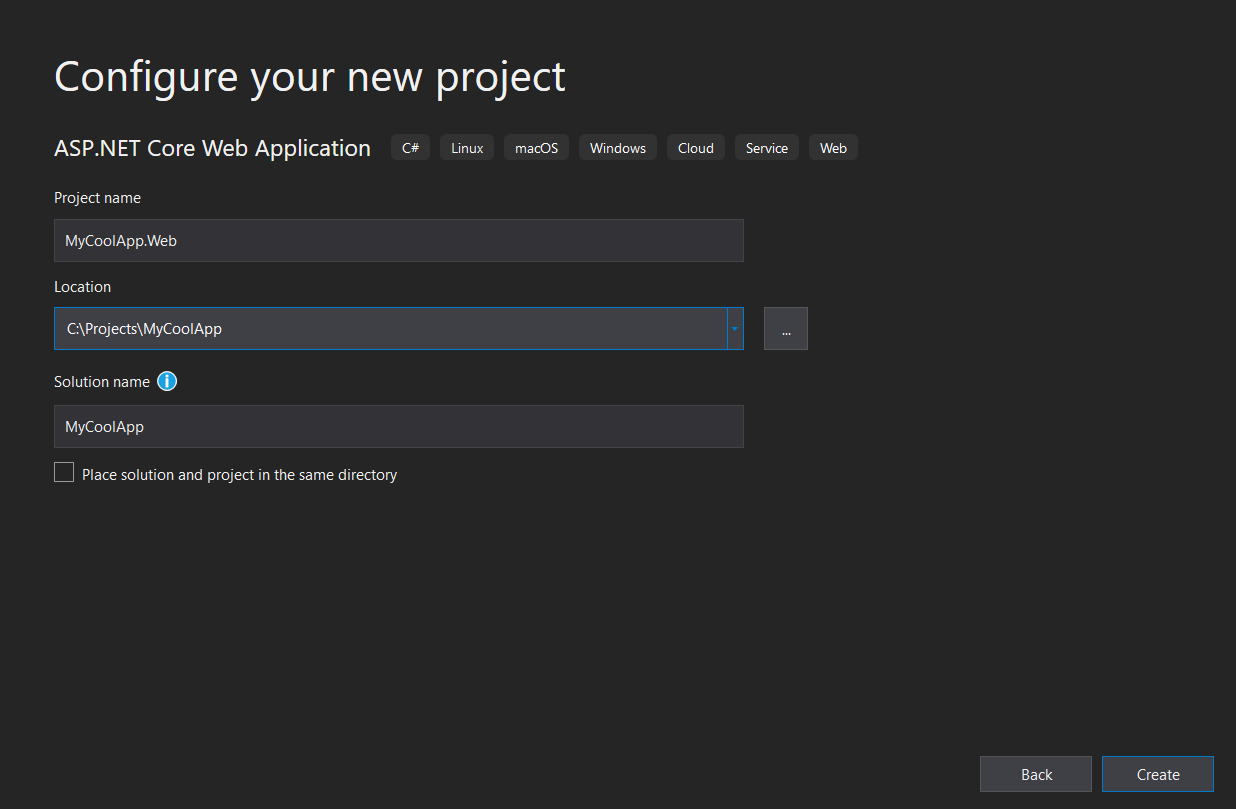1236x809 pixels.
Task: Highlight the MyCoolApp.Web project name field
Action: point(398,240)
